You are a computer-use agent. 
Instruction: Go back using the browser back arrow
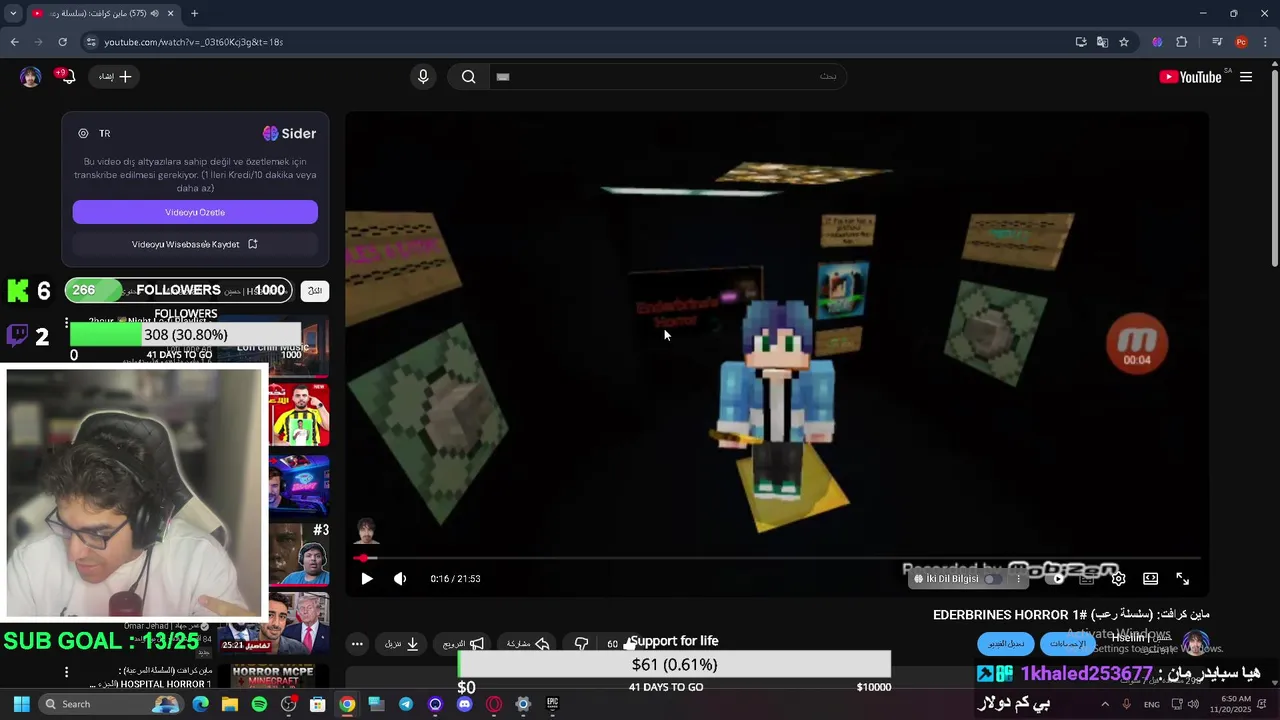pos(14,42)
